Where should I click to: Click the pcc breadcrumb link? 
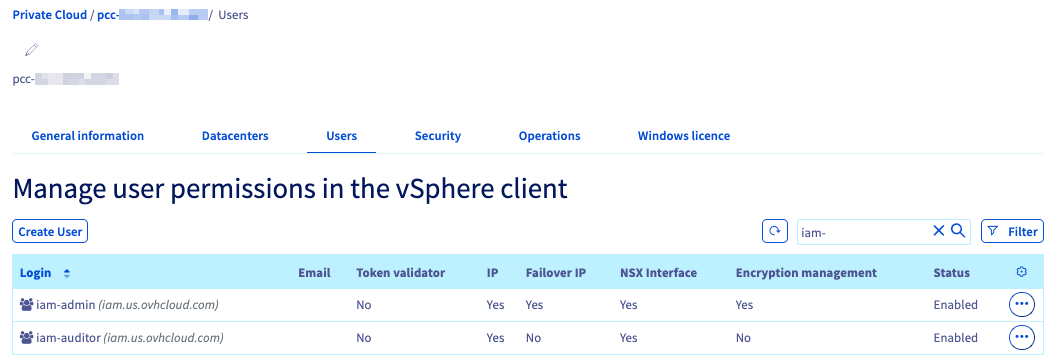coord(154,14)
